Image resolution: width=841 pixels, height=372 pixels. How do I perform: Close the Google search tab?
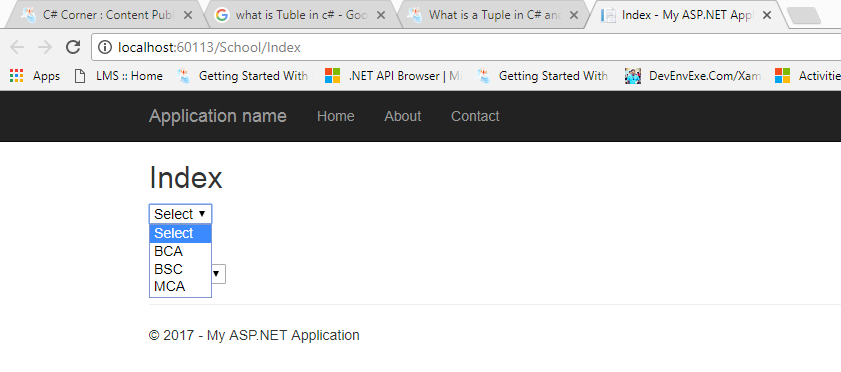381,16
